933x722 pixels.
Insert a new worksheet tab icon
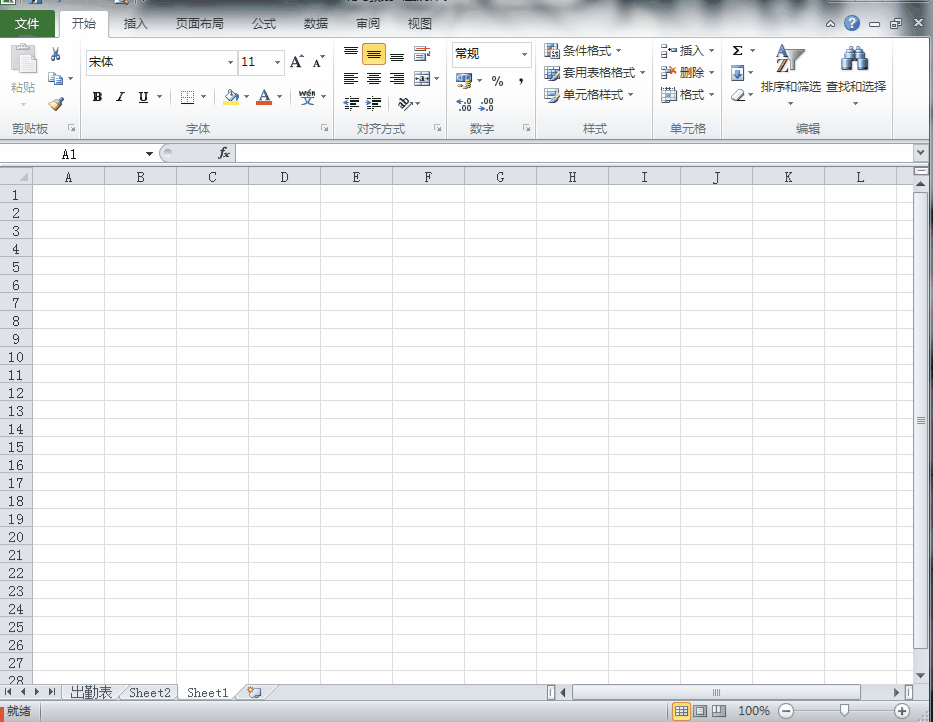254,692
